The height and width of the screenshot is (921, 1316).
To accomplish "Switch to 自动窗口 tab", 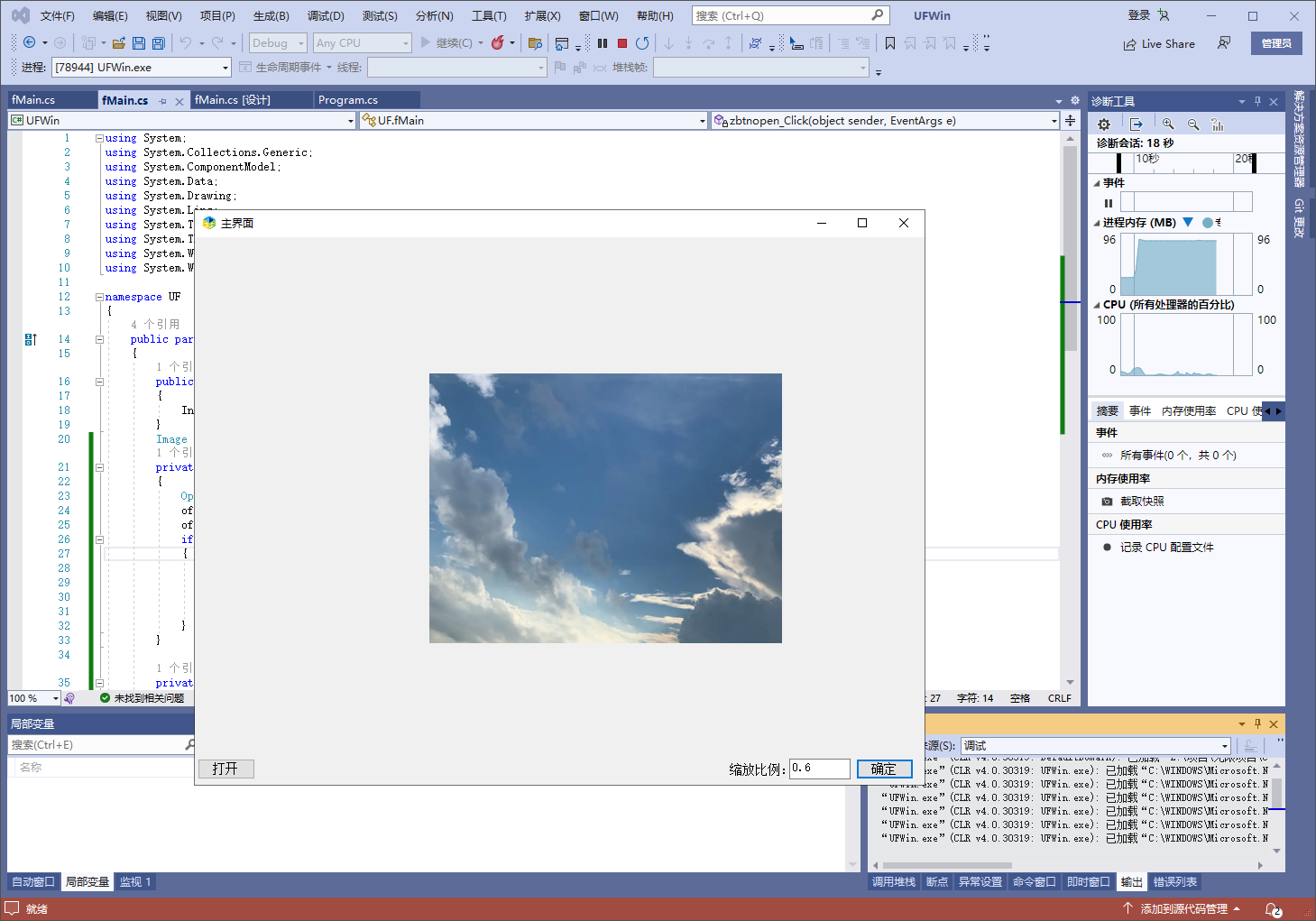I will [x=33, y=882].
